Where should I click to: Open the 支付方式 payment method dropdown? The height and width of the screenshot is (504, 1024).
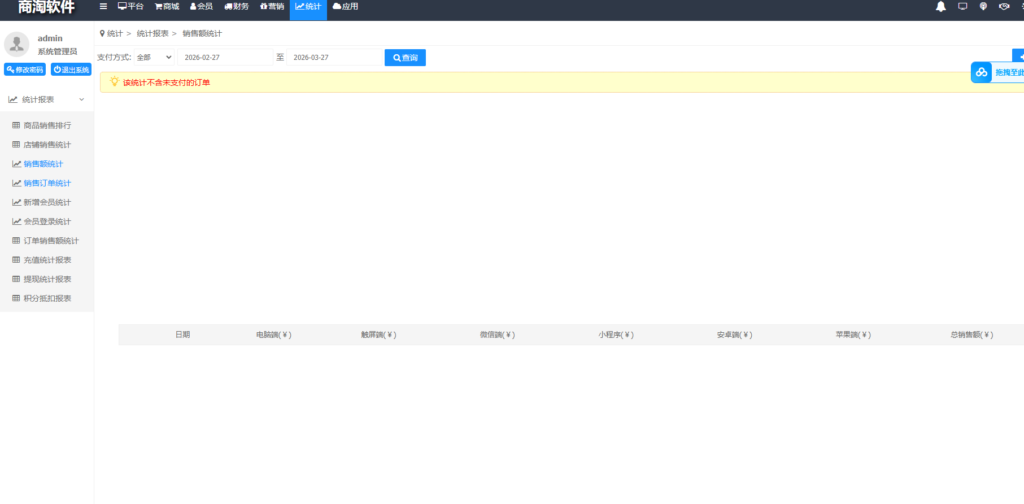tap(154, 58)
